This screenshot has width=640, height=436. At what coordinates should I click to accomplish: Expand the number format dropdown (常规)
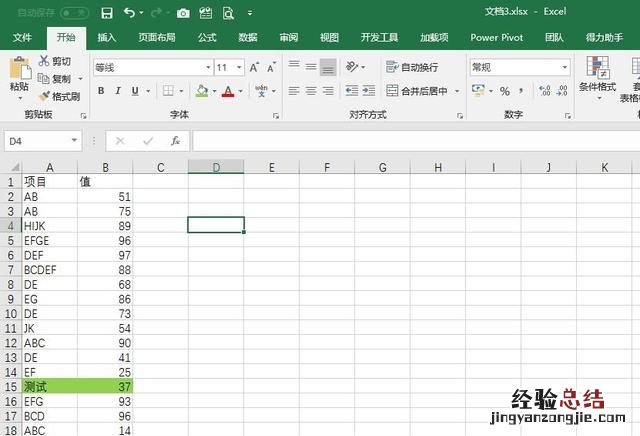[519, 67]
